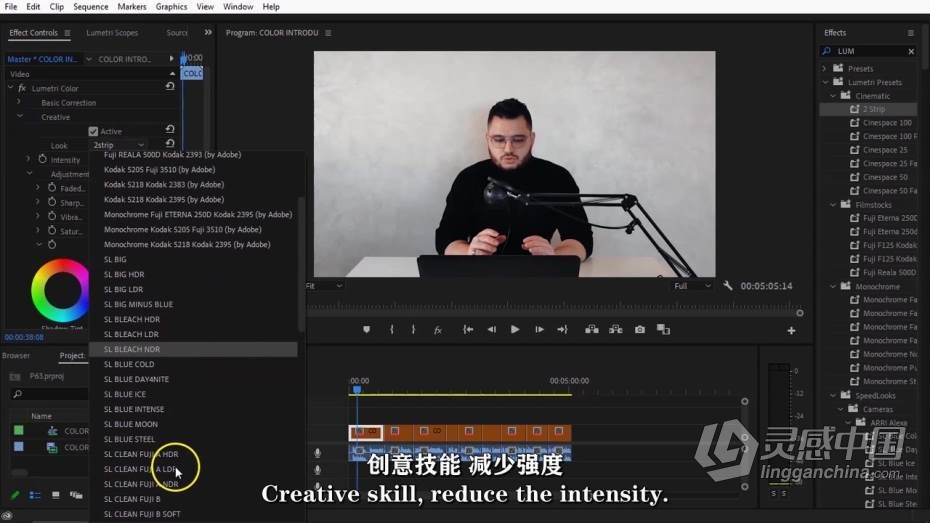Open the Button Editor plus icon
Screen dimensions: 930x523
point(791,331)
